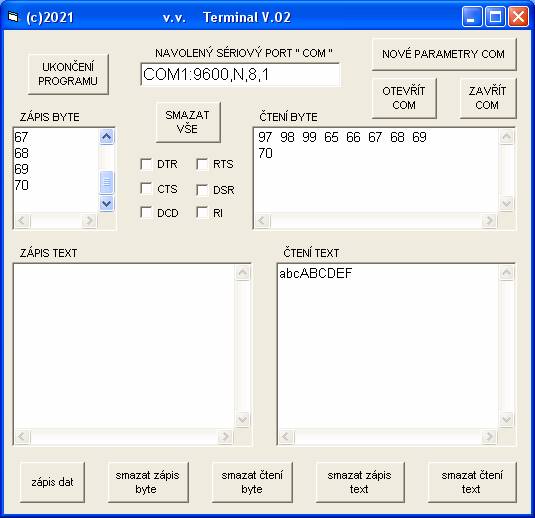The width and height of the screenshot is (535, 518).
Task: Click the COM1:9600,N,8,1 port field
Action: [x=240, y=74]
